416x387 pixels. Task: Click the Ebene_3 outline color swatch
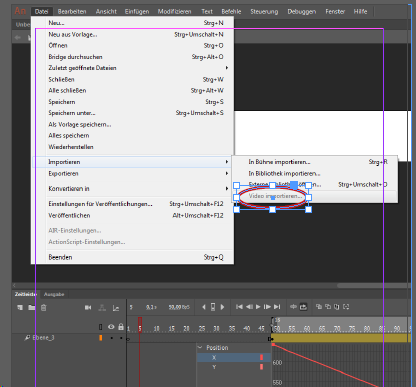point(101,338)
